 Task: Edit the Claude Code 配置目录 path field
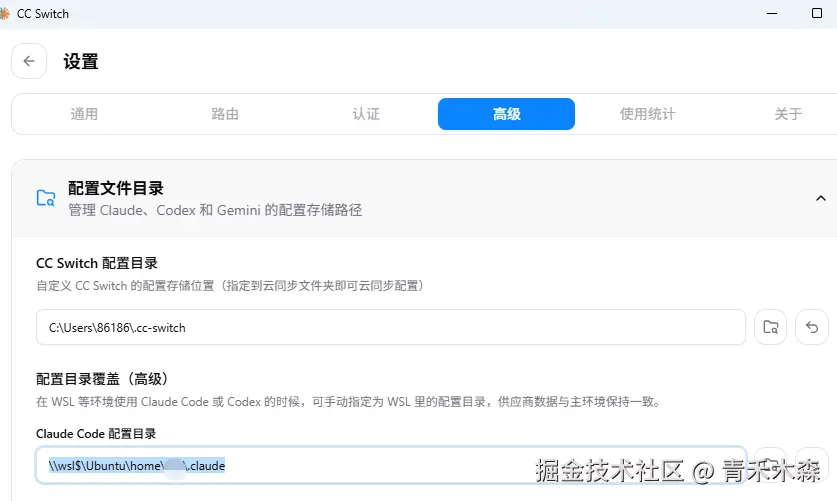391,465
